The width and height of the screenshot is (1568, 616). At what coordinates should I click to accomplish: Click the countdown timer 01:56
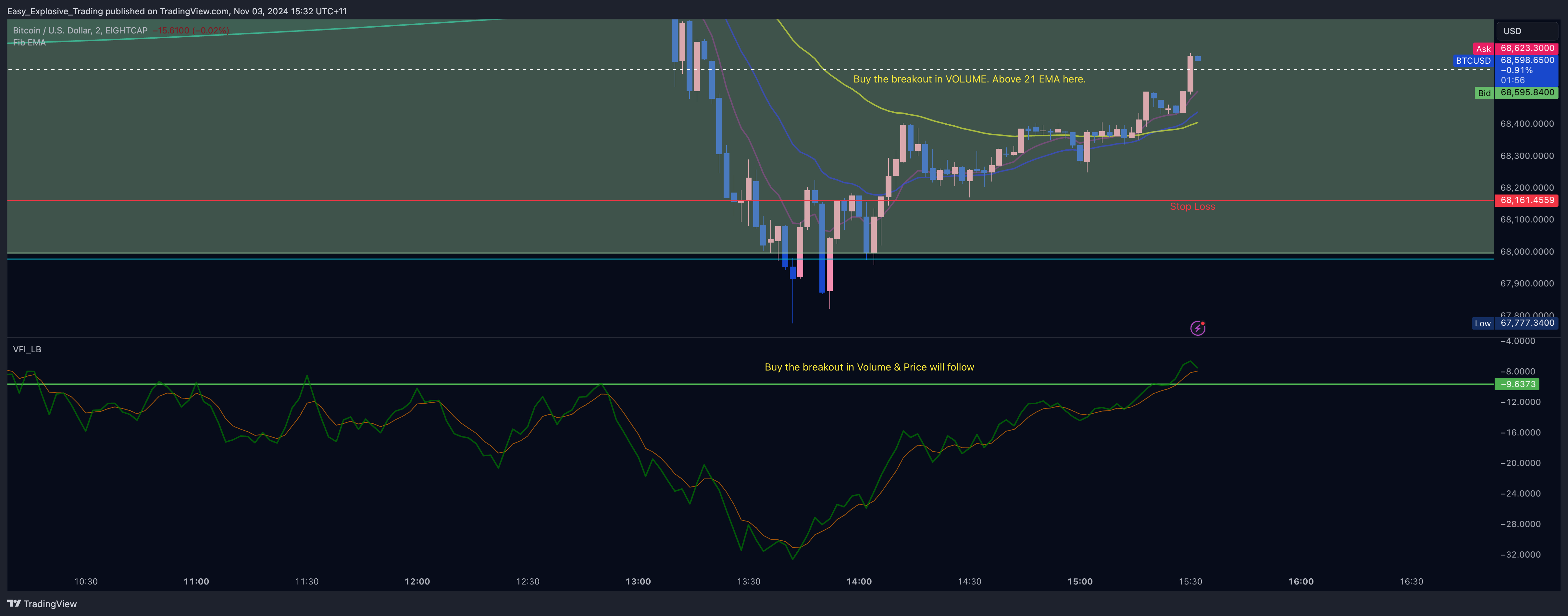pos(1512,80)
